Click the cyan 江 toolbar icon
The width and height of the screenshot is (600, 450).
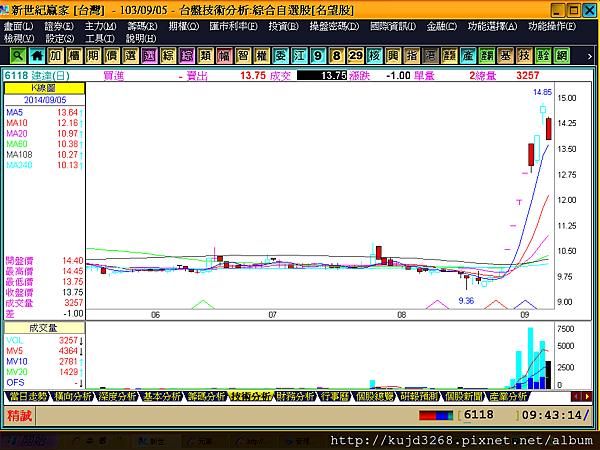pyautogui.click(x=299, y=56)
